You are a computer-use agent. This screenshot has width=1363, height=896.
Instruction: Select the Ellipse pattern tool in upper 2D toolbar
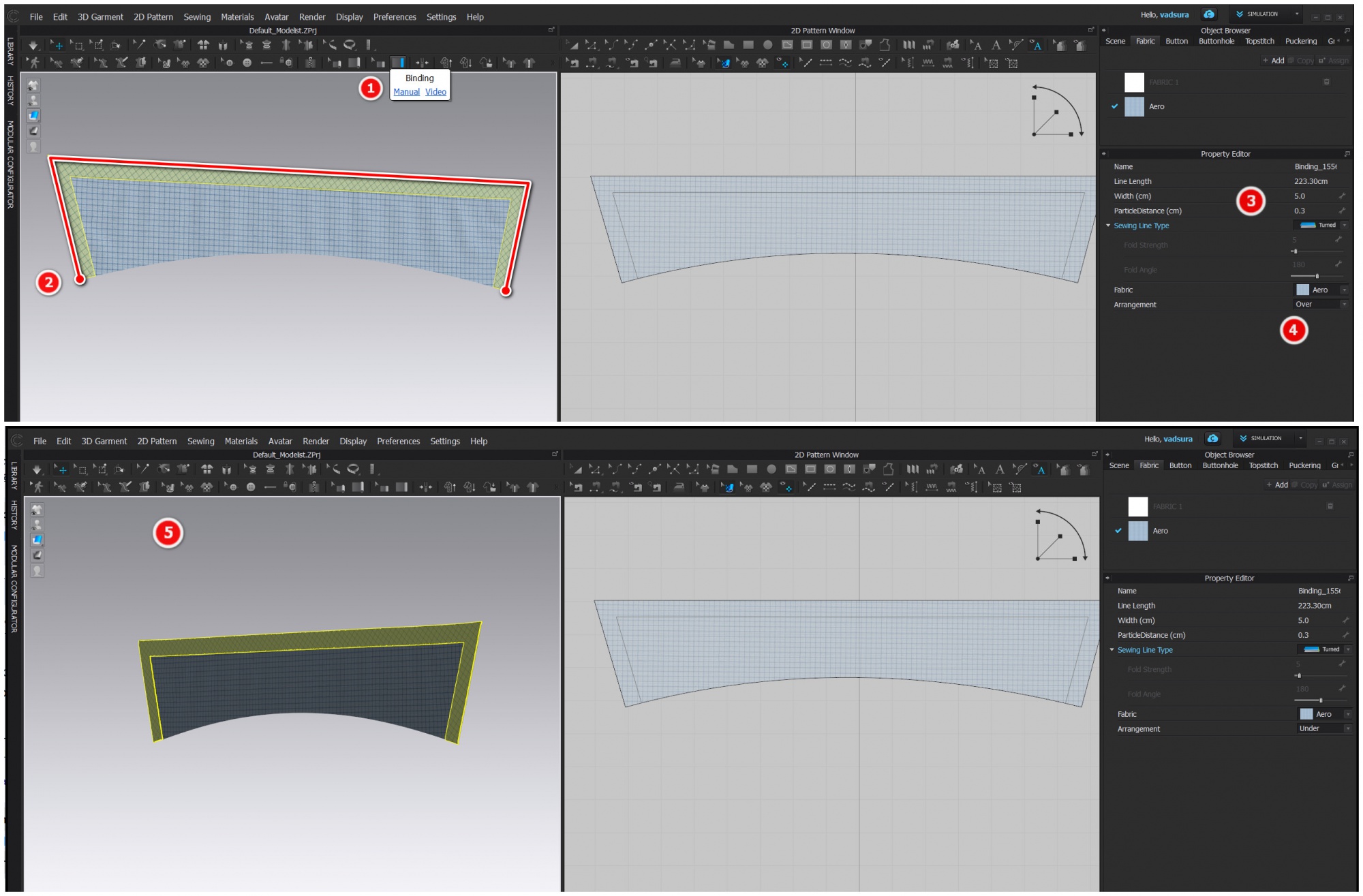click(x=768, y=45)
